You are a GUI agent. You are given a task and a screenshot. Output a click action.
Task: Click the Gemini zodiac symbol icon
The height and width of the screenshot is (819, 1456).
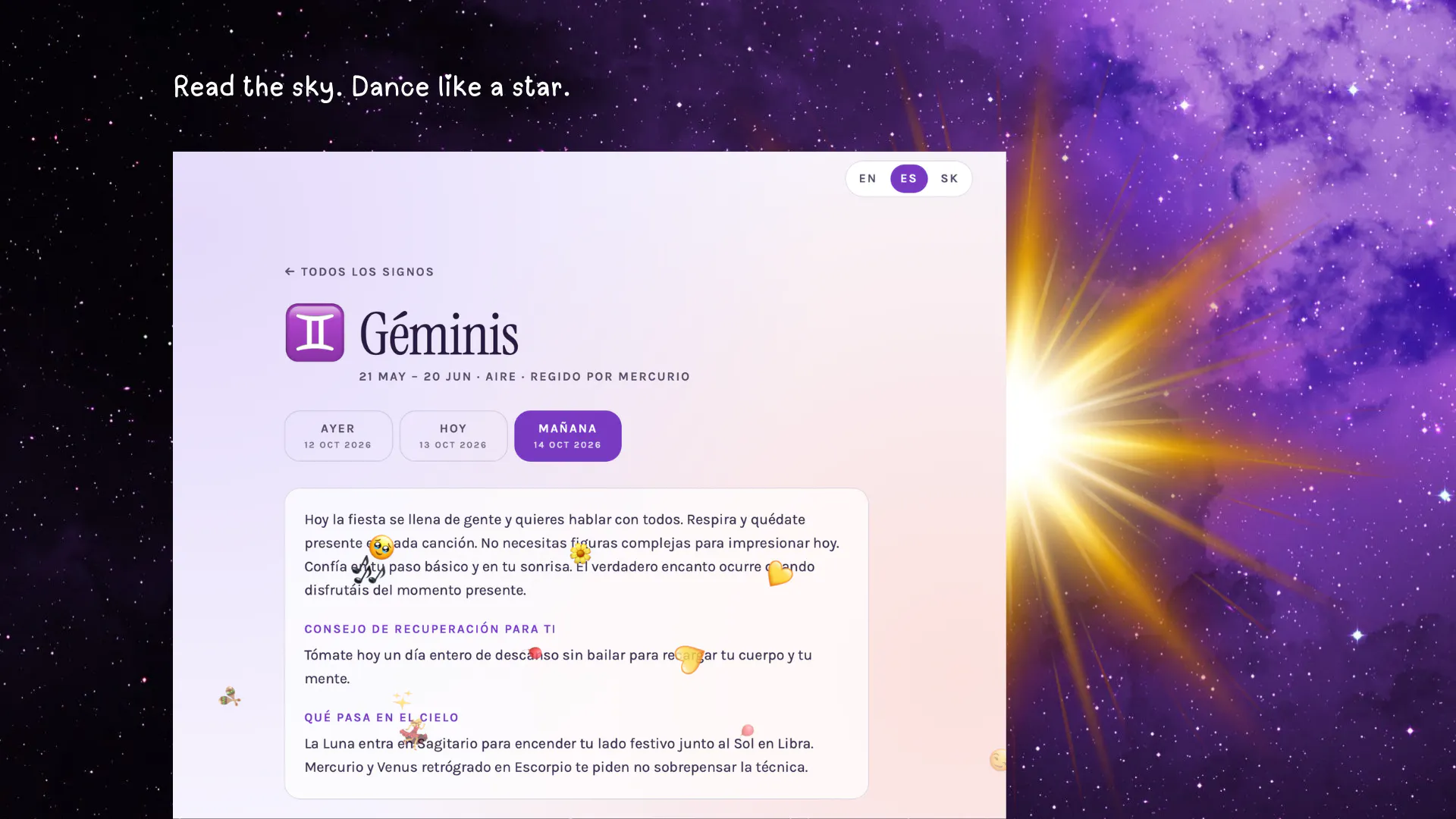pyautogui.click(x=315, y=333)
